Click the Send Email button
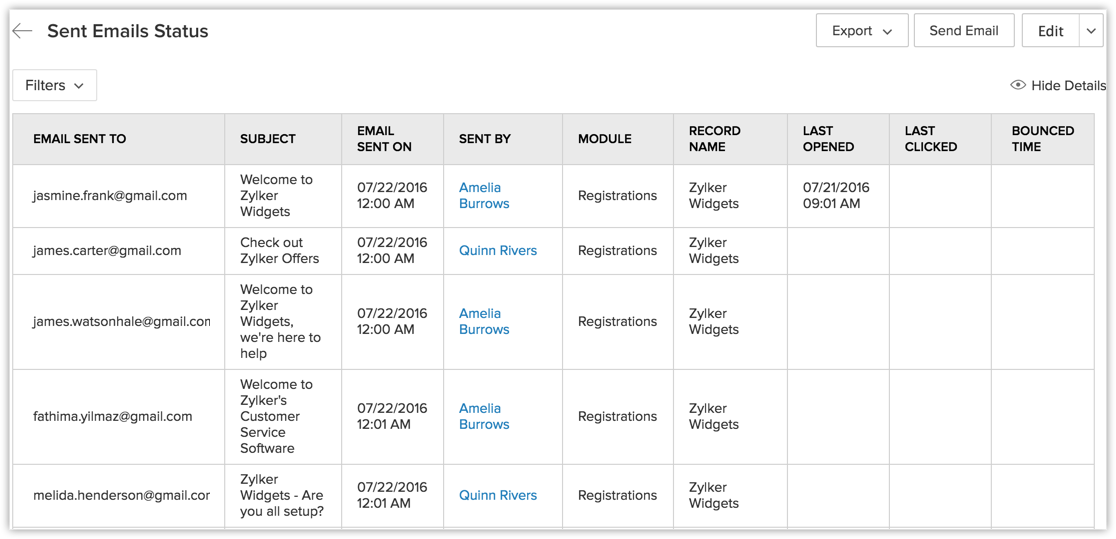1116x539 pixels. click(963, 31)
